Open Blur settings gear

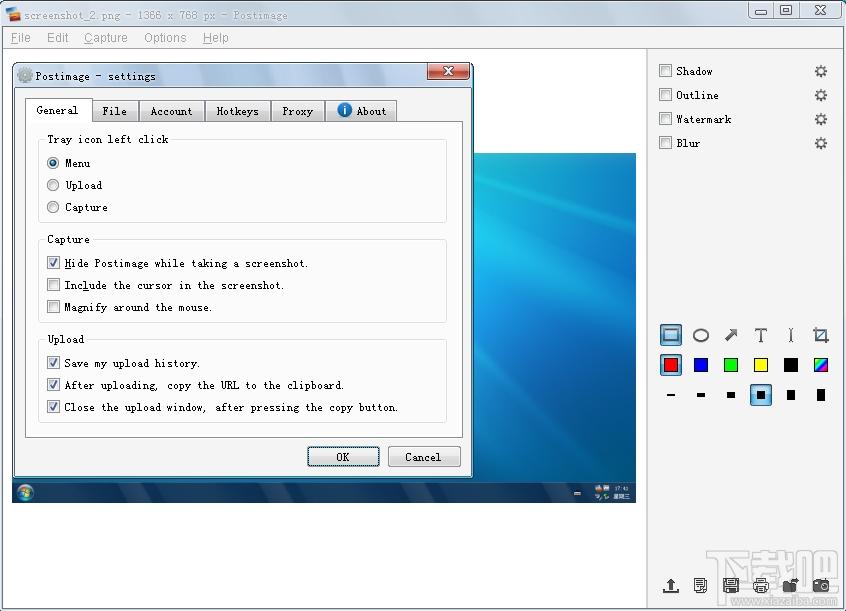[x=821, y=143]
